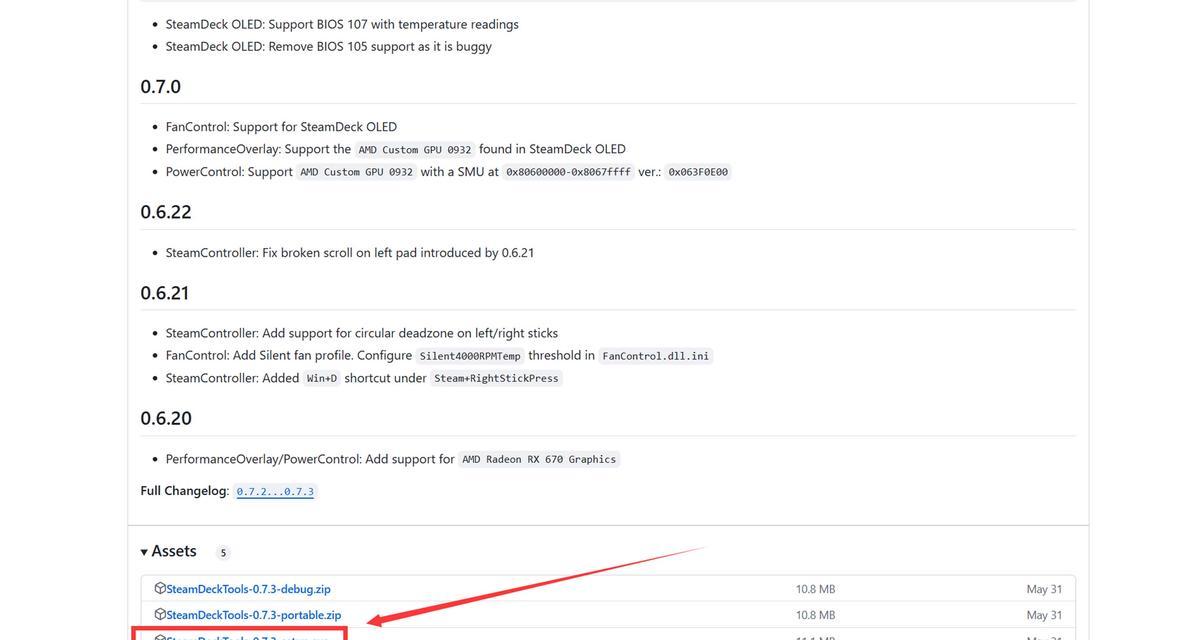1200x640 pixels.
Task: Click the 10.8 MB size of portable.zip
Action: point(816,615)
